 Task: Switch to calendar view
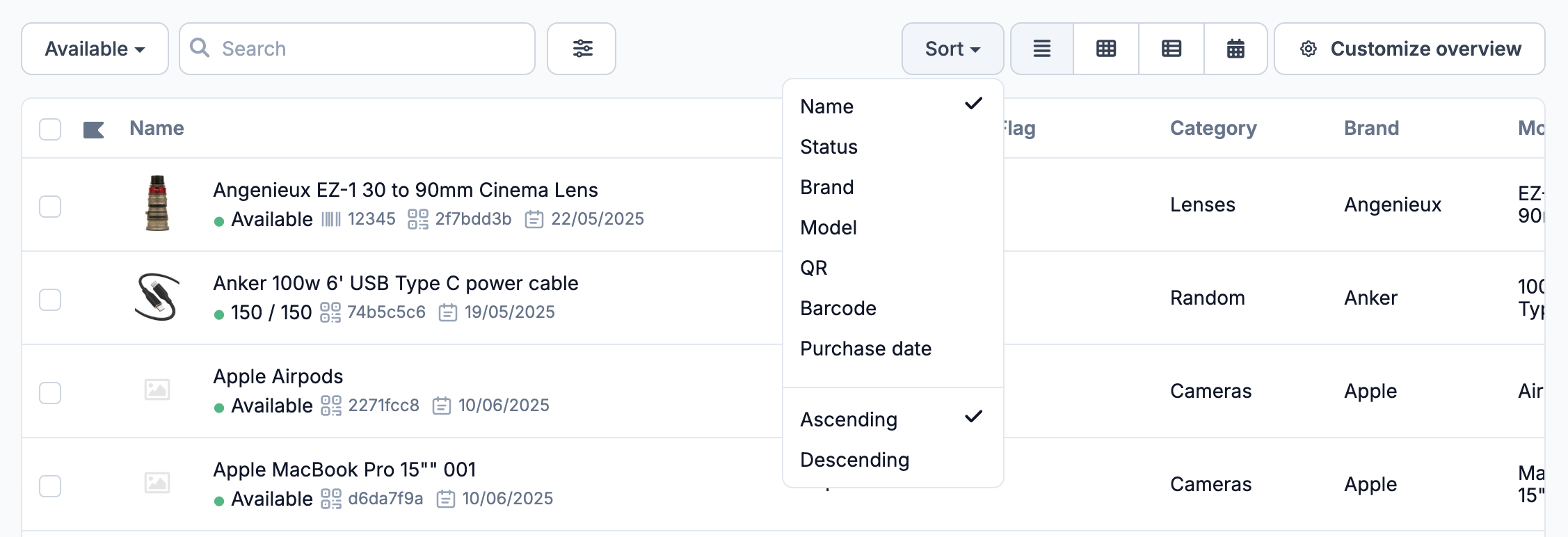tap(1235, 49)
